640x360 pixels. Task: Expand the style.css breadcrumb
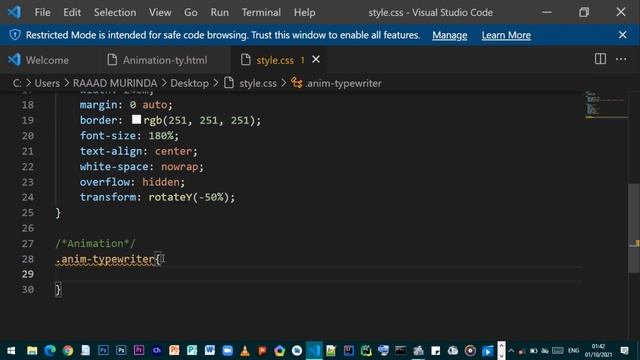[258, 83]
